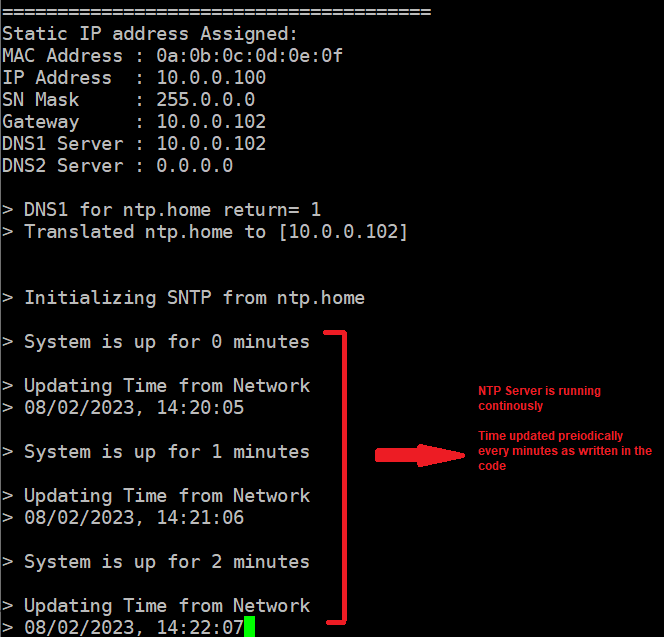Click the 'Static IP address Assigned:' line
664x637 pixels.
click(150, 34)
